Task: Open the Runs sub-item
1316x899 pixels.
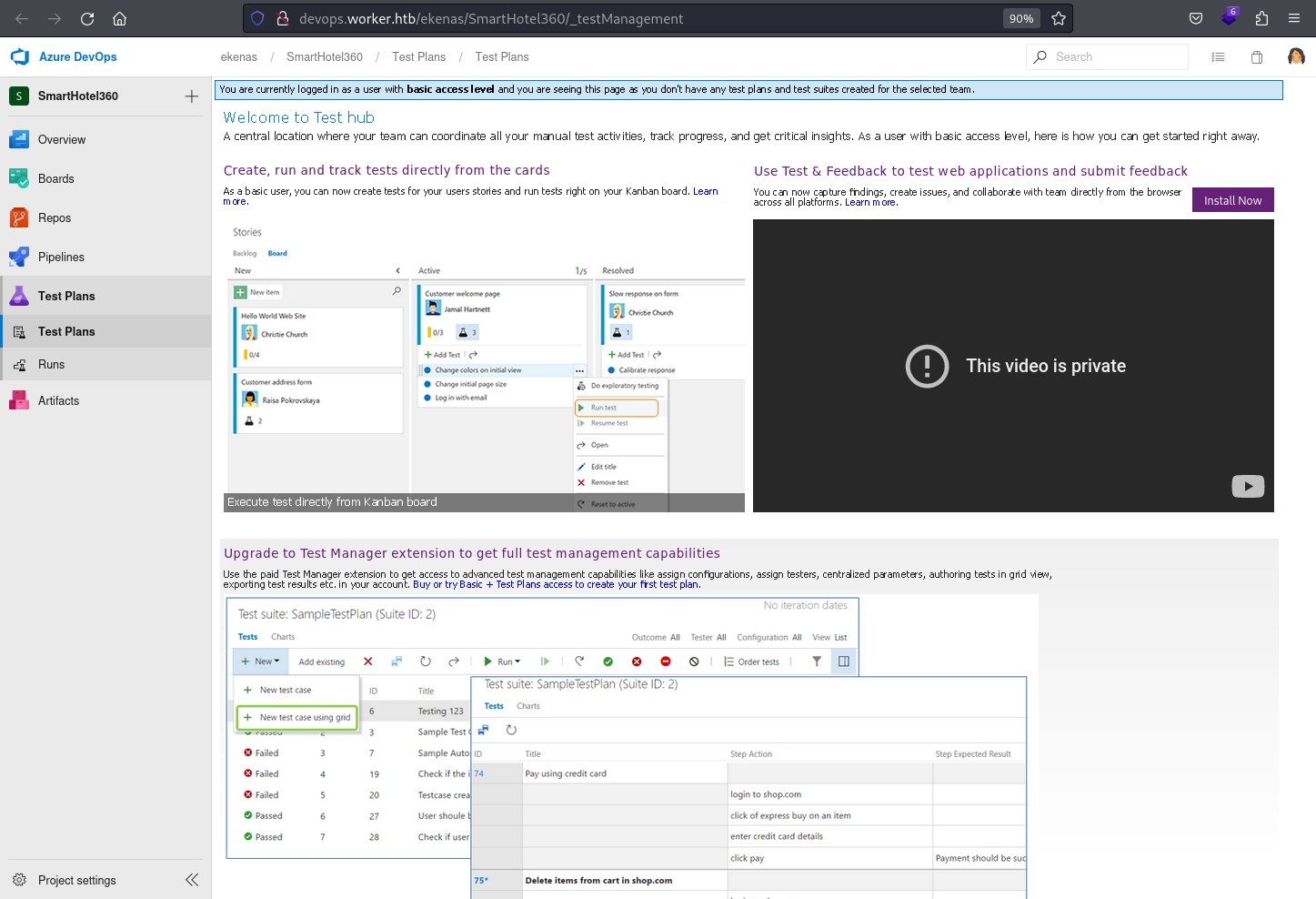Action: (x=105, y=364)
